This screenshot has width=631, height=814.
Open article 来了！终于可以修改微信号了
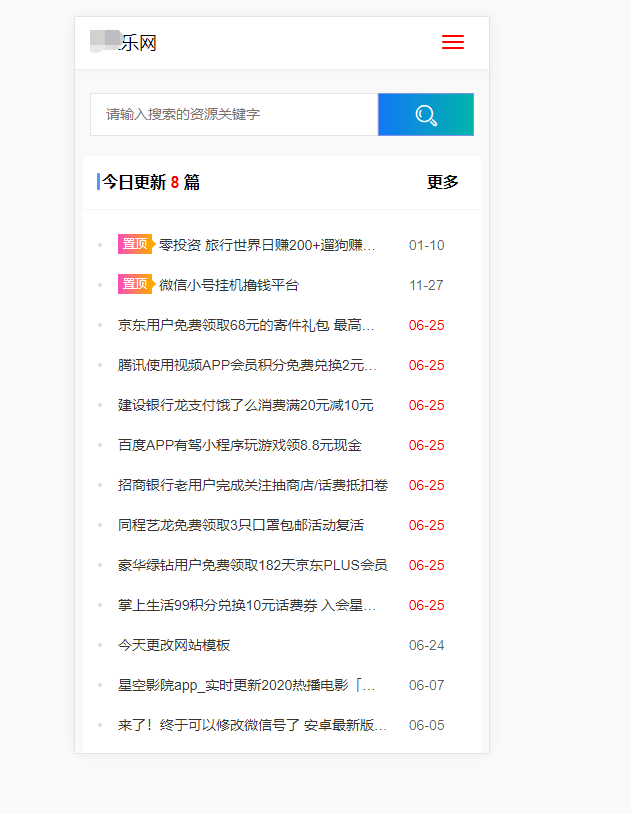pyautogui.click(x=252, y=725)
